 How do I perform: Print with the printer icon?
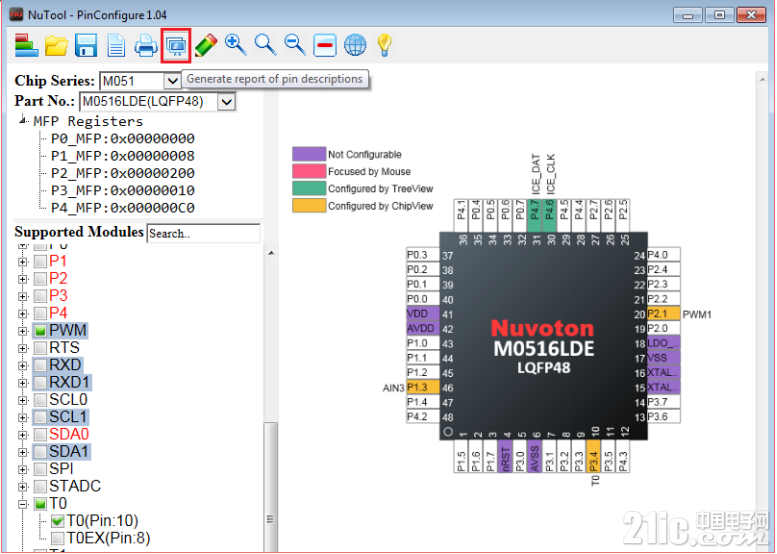146,46
